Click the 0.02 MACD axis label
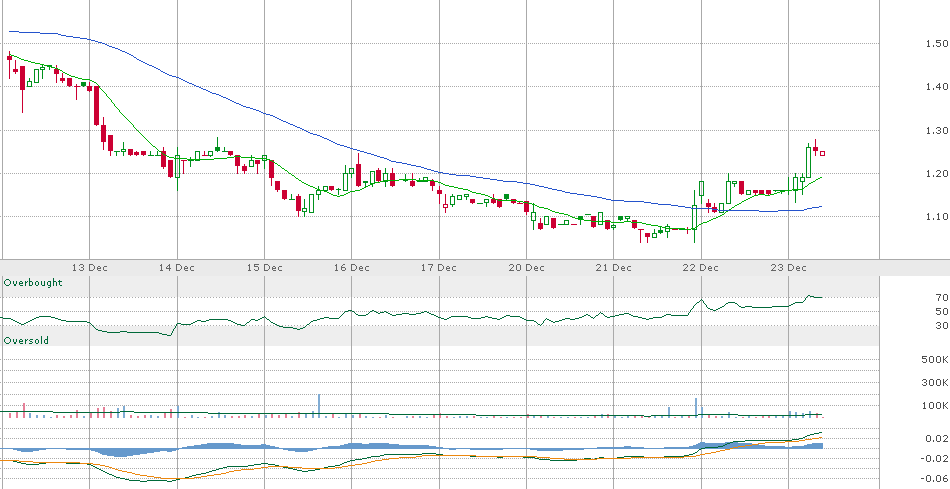Screen dimensions: 950x489 (937, 439)
